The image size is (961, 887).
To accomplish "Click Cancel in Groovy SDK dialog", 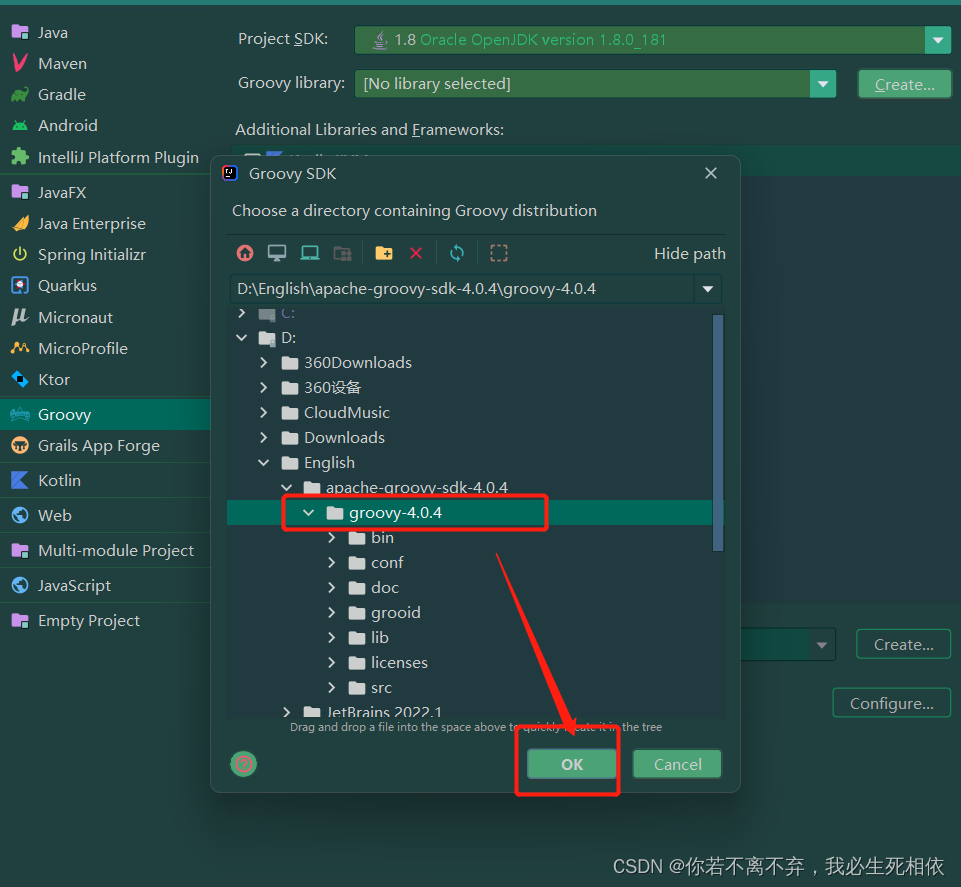I will point(677,764).
